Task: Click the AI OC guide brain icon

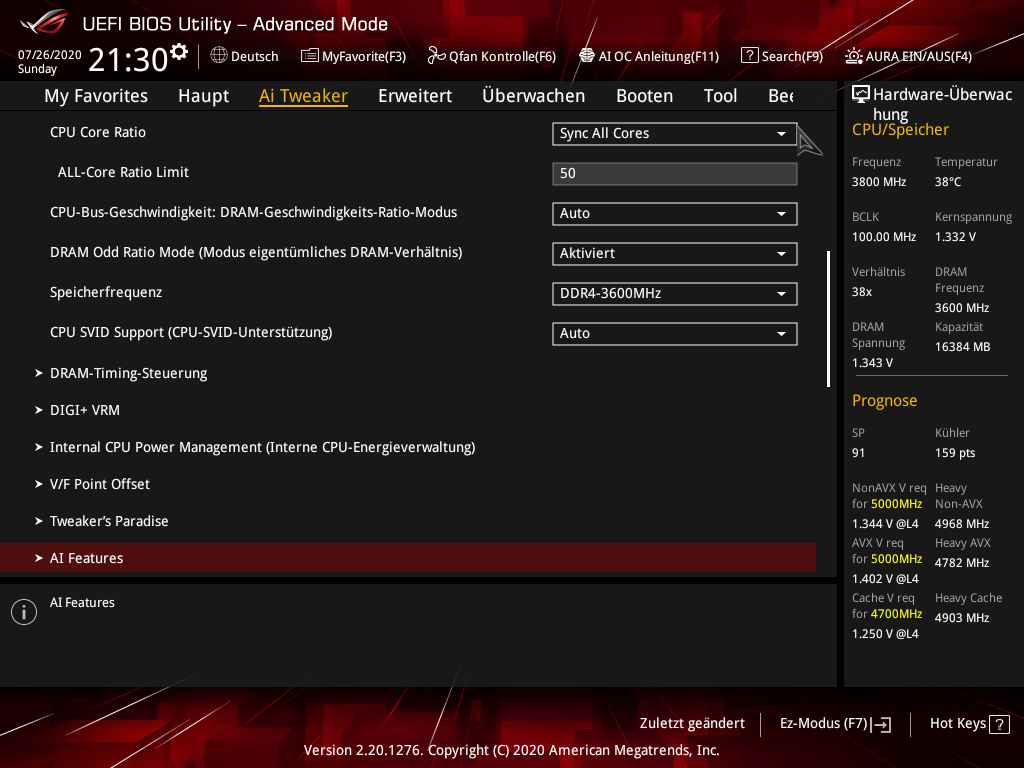Action: 586,56
